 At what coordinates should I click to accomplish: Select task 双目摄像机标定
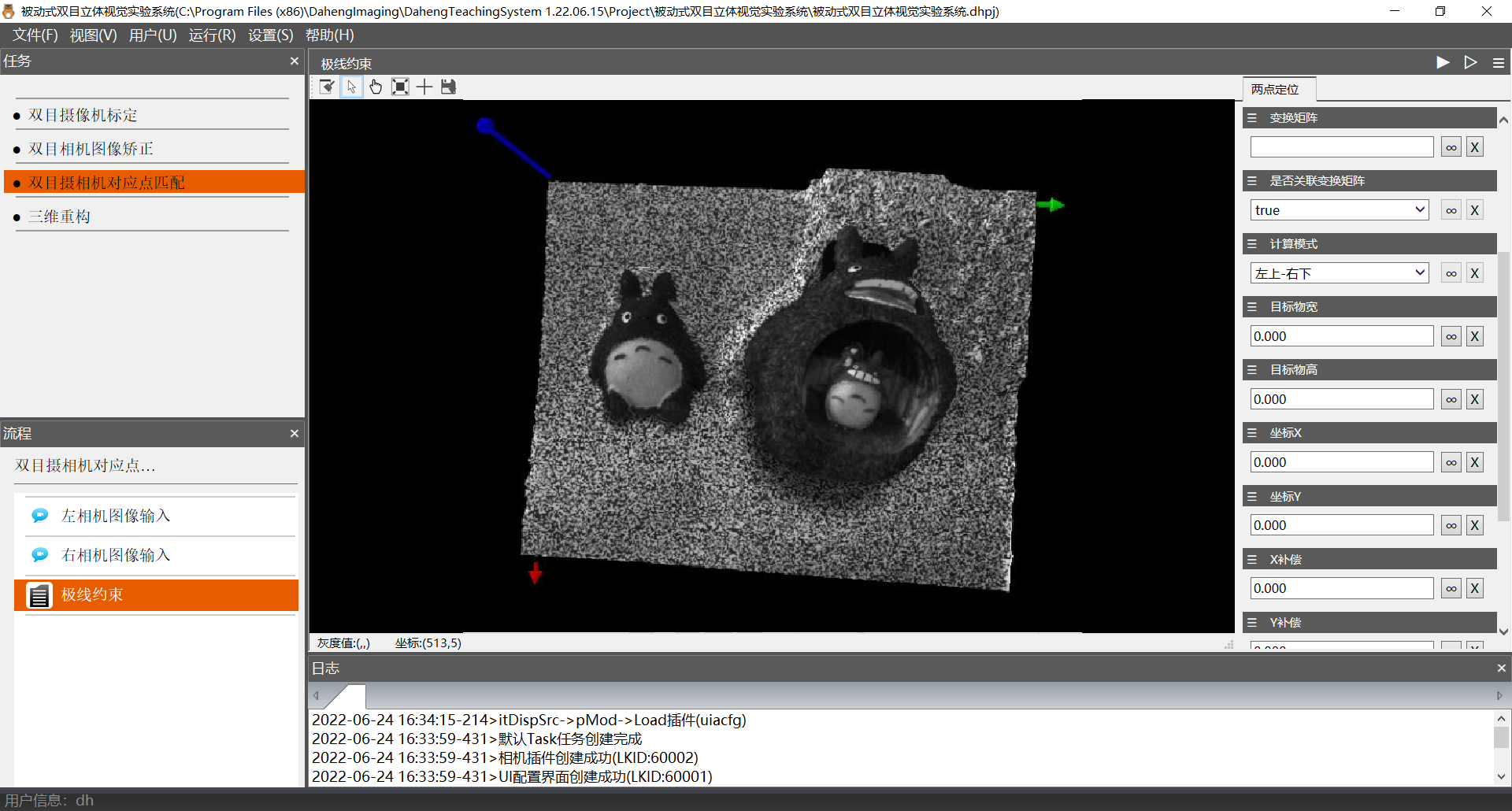pyautogui.click(x=83, y=116)
